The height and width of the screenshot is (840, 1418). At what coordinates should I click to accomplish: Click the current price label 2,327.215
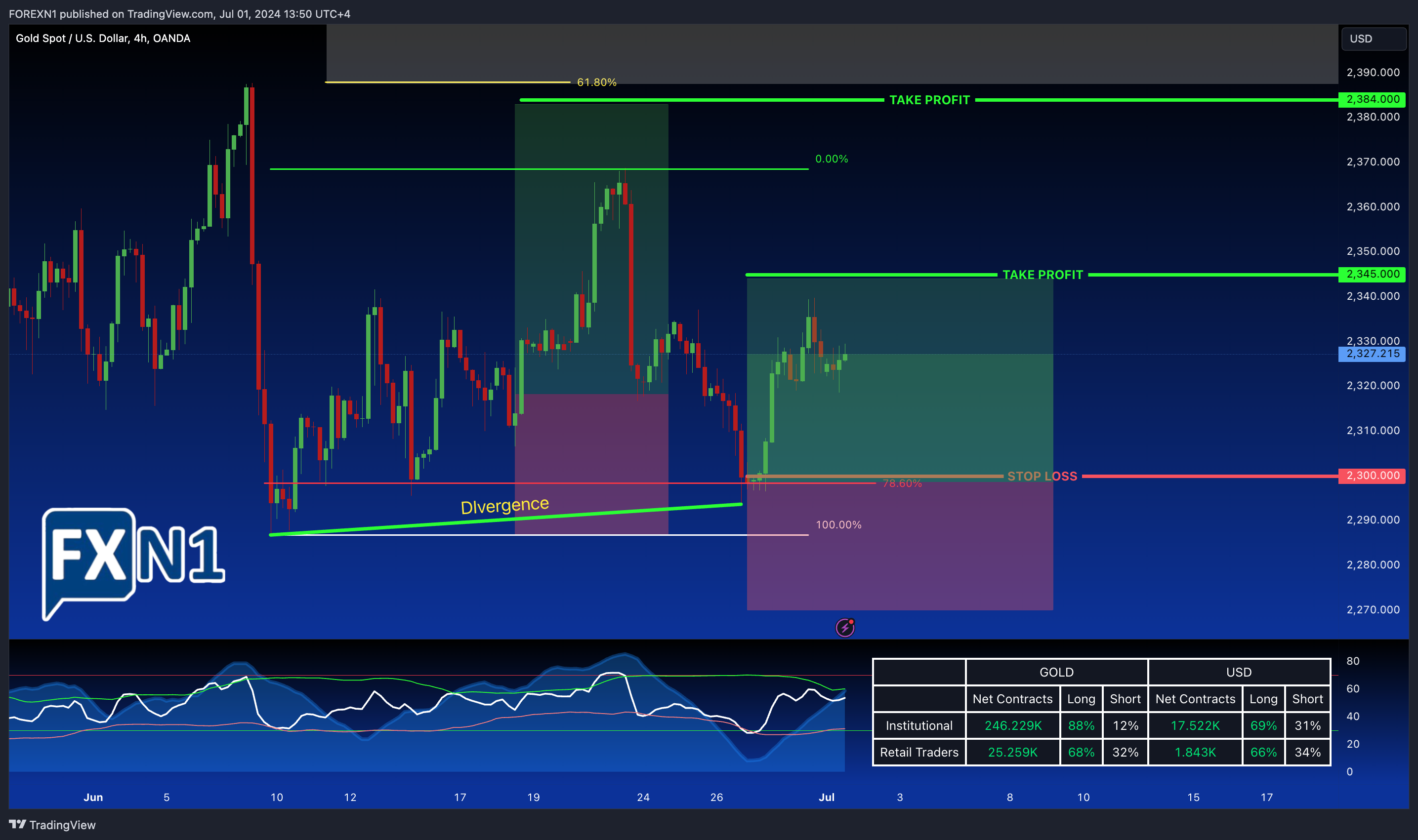click(x=1372, y=354)
